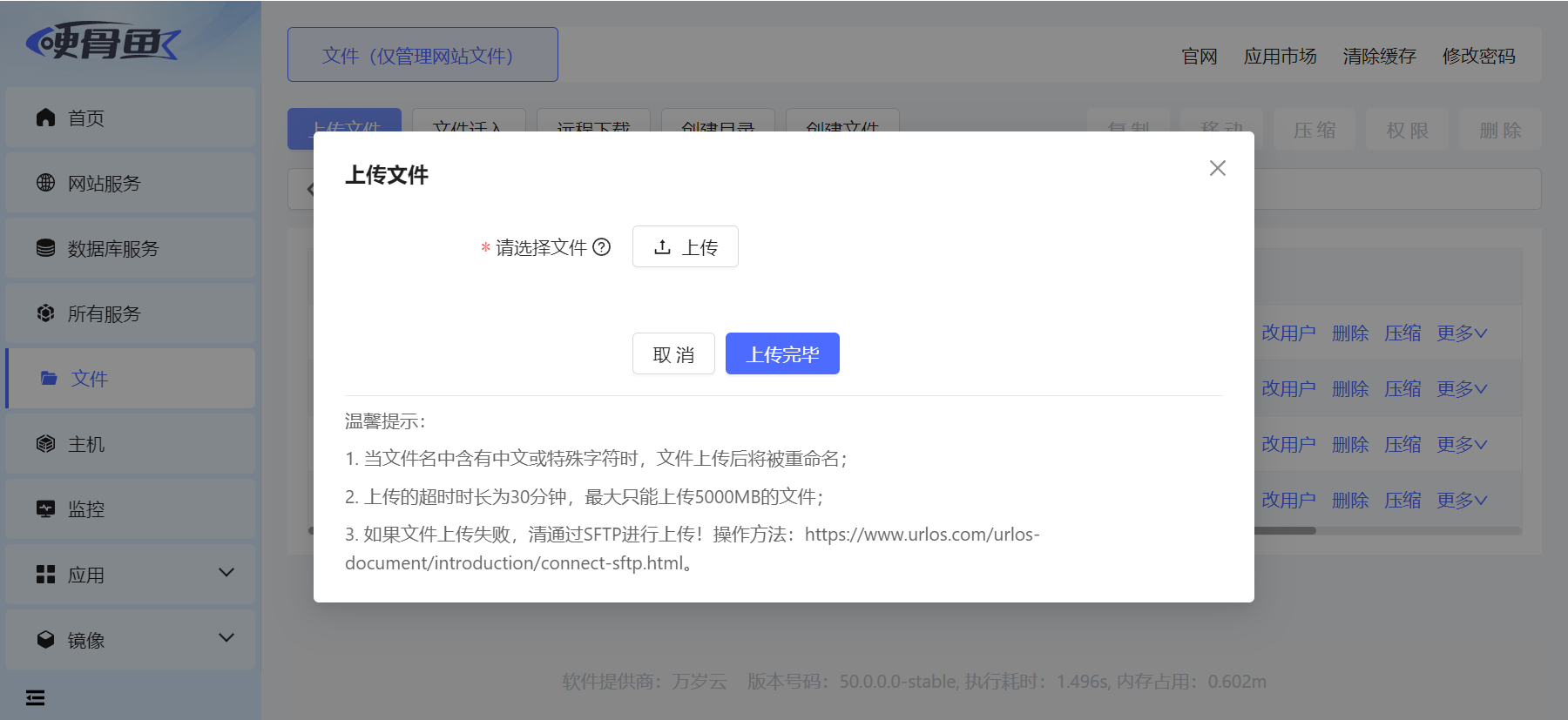The width and height of the screenshot is (1568, 720).
Task: Select 文件 in the sidebar
Action: click(131, 379)
